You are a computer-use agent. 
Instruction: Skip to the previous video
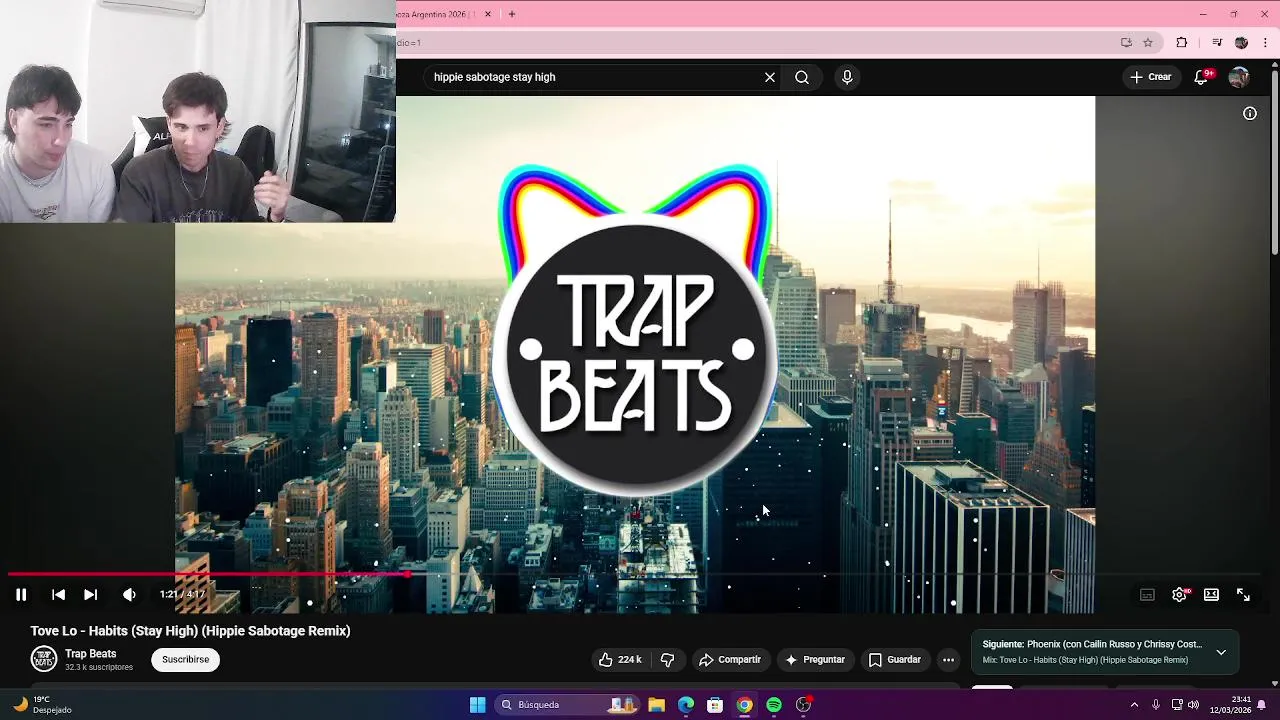[x=58, y=594]
